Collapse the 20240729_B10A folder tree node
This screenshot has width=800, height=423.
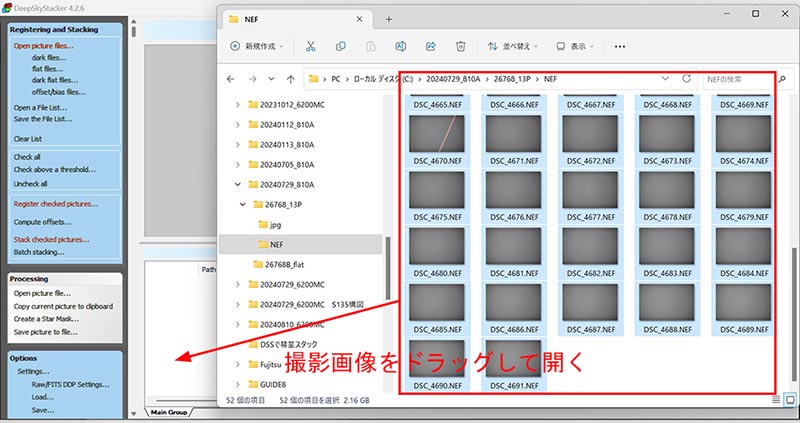(x=237, y=184)
